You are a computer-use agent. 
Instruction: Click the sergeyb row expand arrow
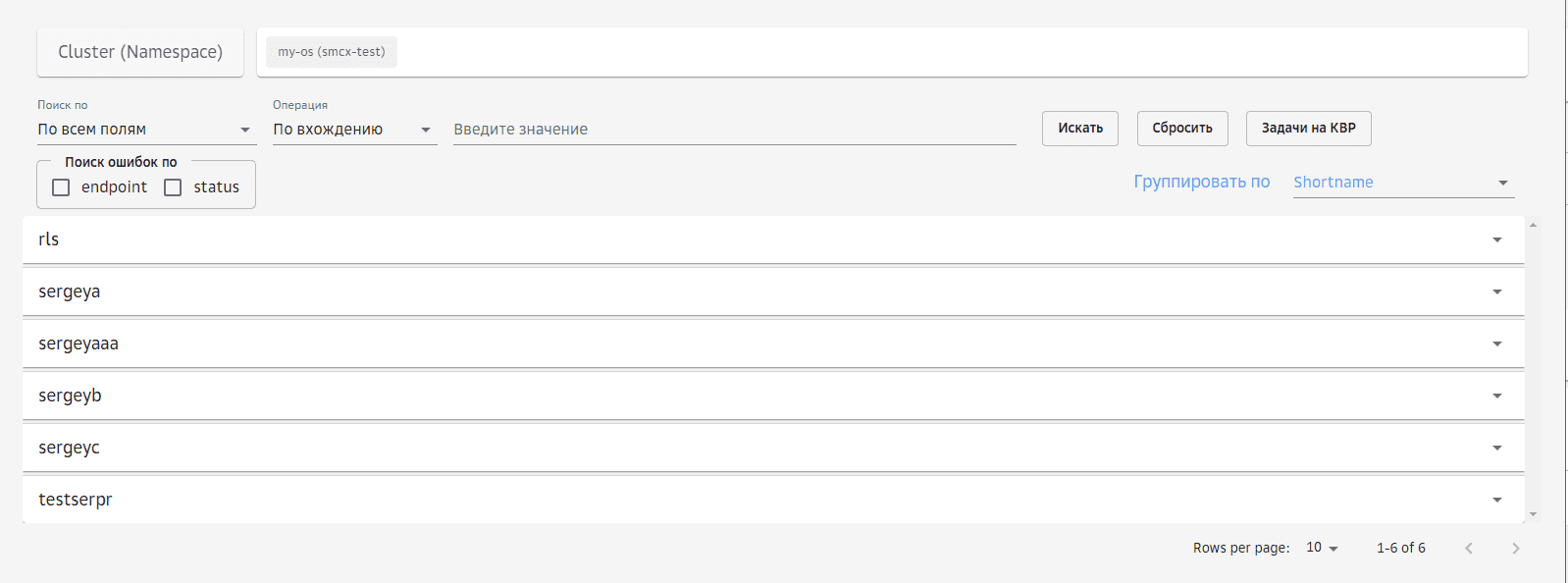coord(1497,396)
